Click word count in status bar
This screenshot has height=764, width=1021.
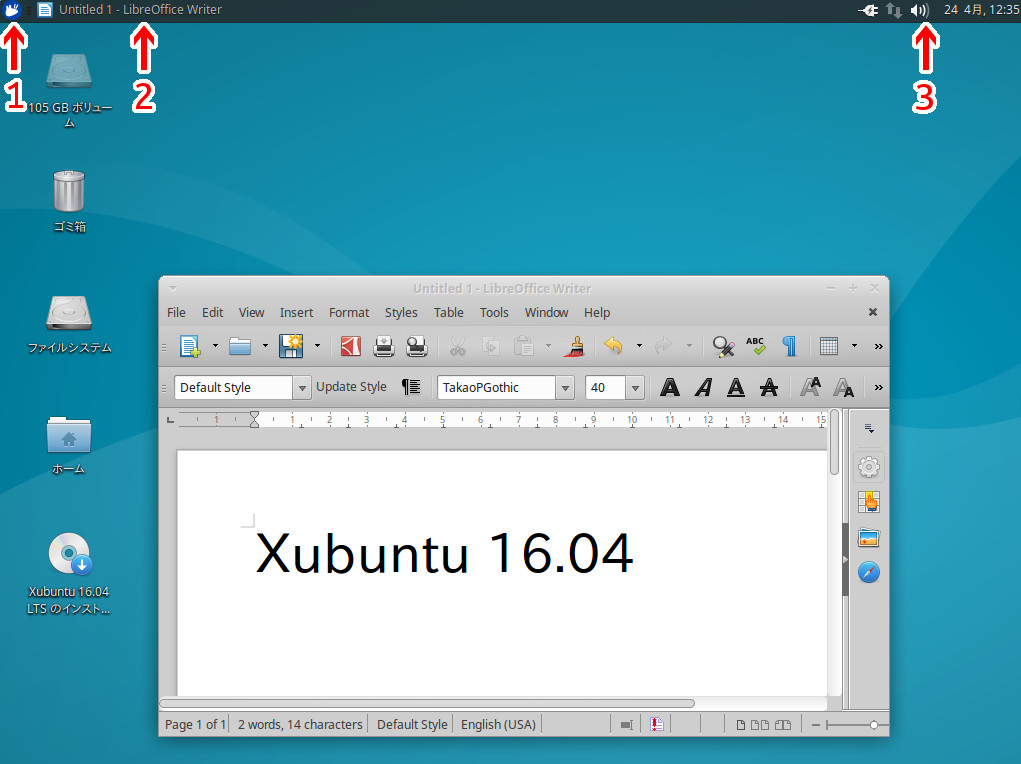click(x=300, y=724)
